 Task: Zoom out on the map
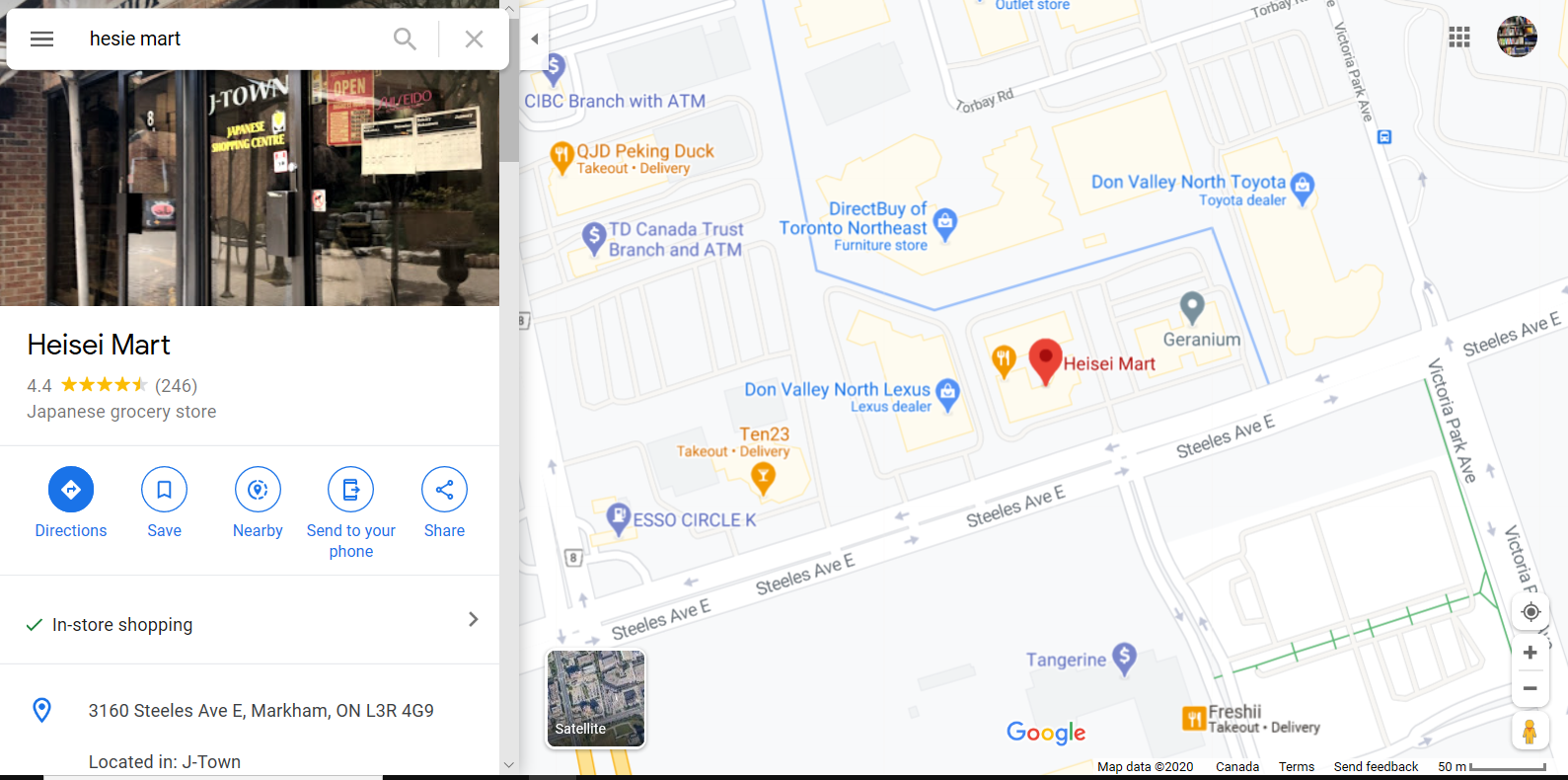click(x=1531, y=689)
